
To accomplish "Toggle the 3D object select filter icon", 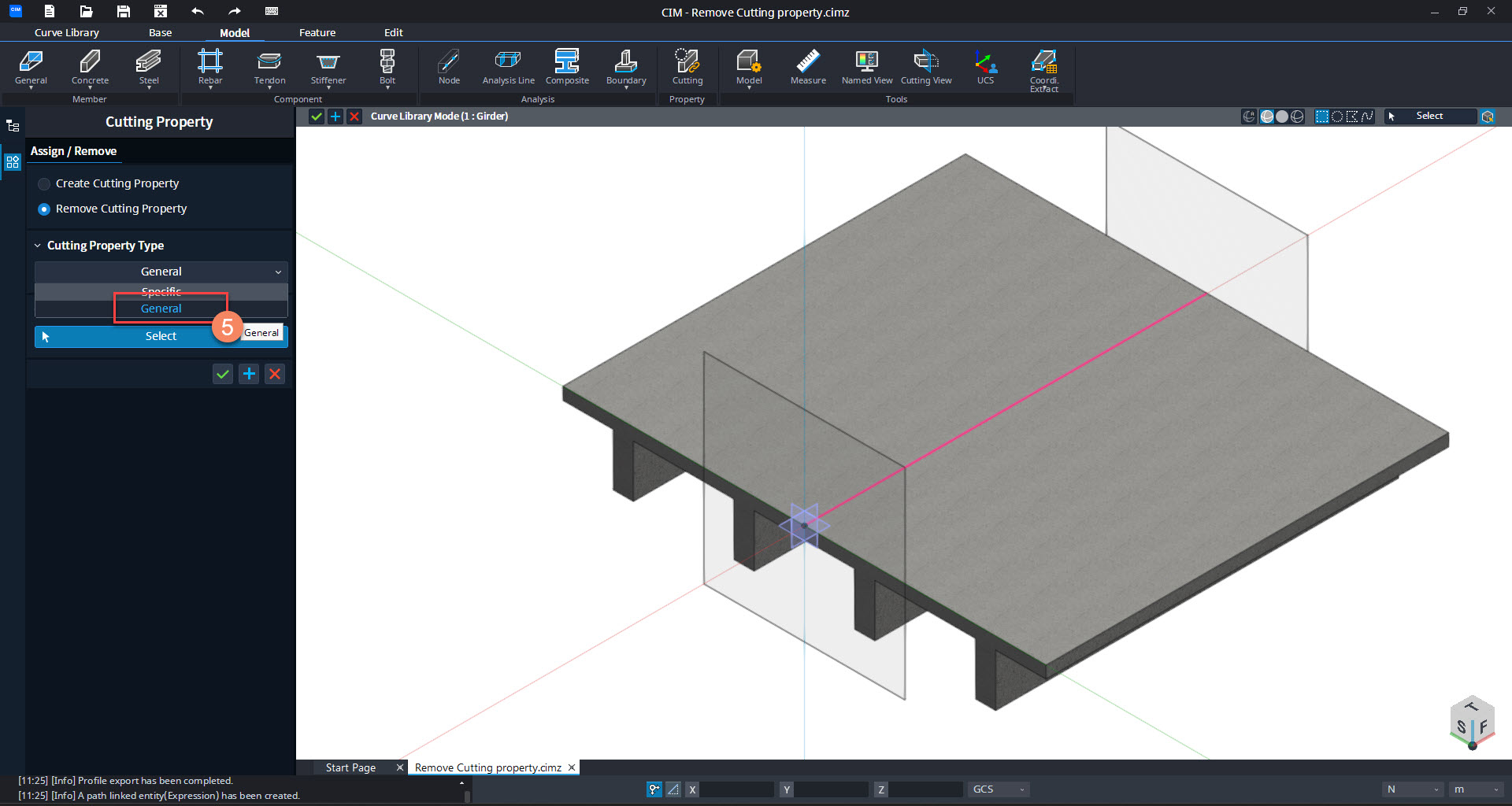I will click(x=1488, y=116).
